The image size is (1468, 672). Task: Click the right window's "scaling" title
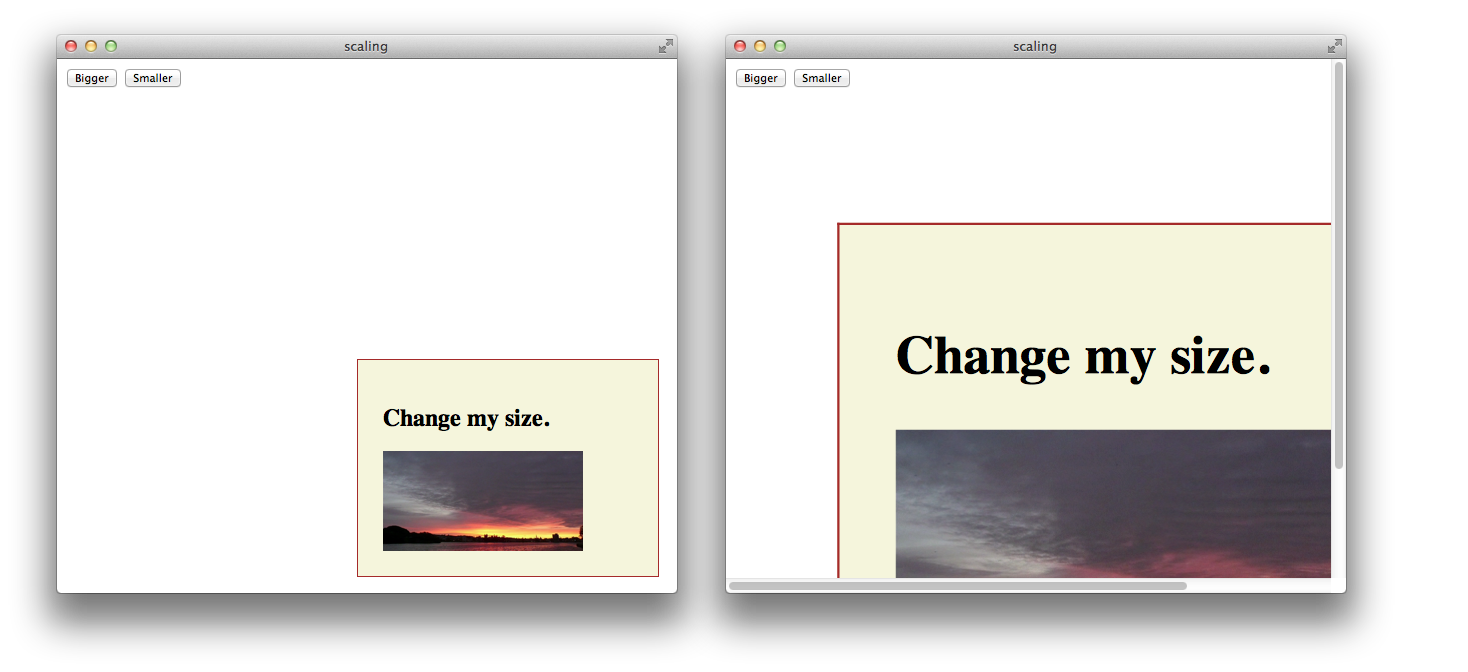click(1035, 46)
